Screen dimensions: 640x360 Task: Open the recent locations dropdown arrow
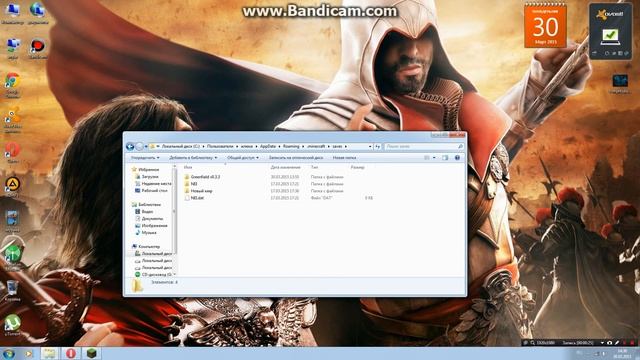[x=146, y=147]
